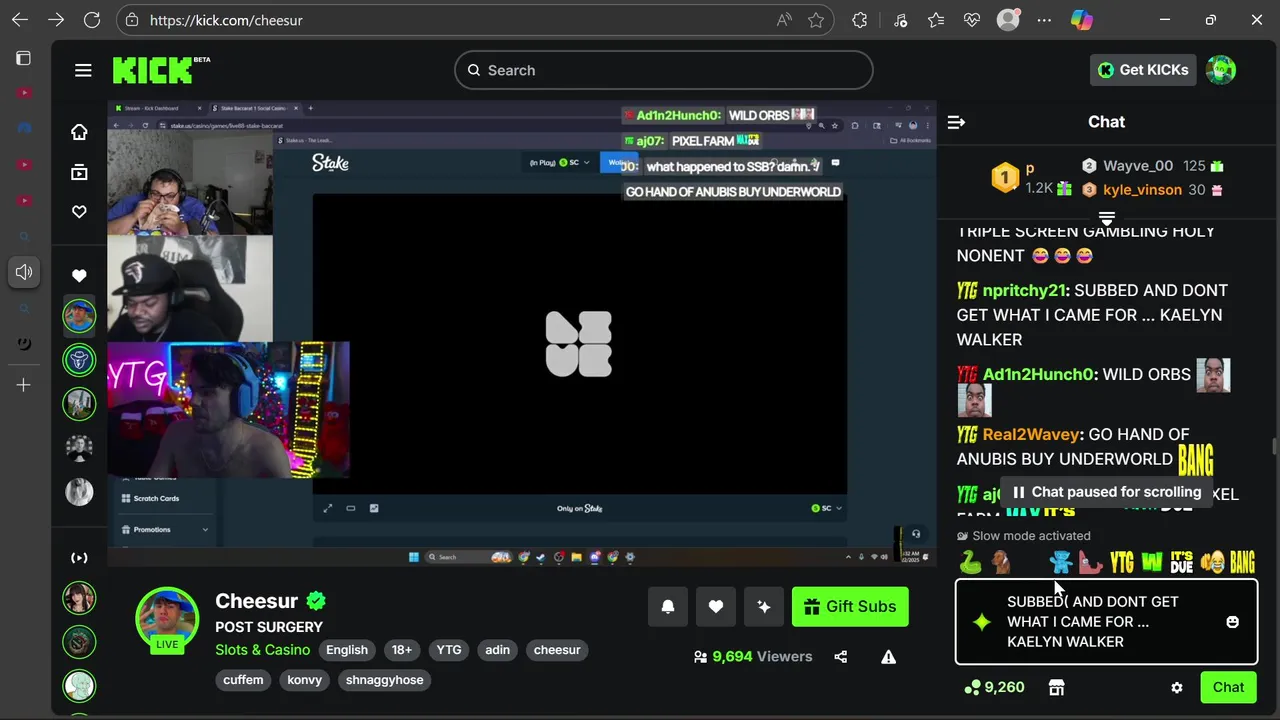Toggle the notification bell for Cheesur

(x=668, y=607)
